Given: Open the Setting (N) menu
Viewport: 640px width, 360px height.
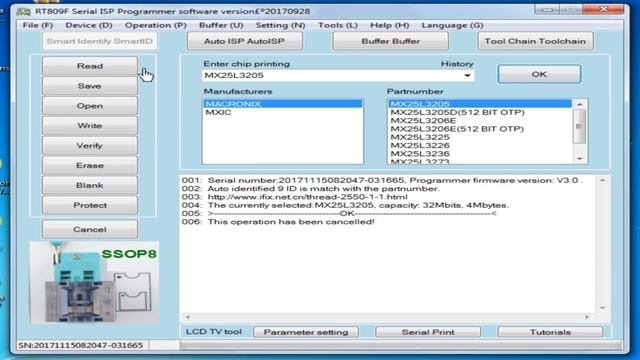Looking at the screenshot, I should point(280,25).
